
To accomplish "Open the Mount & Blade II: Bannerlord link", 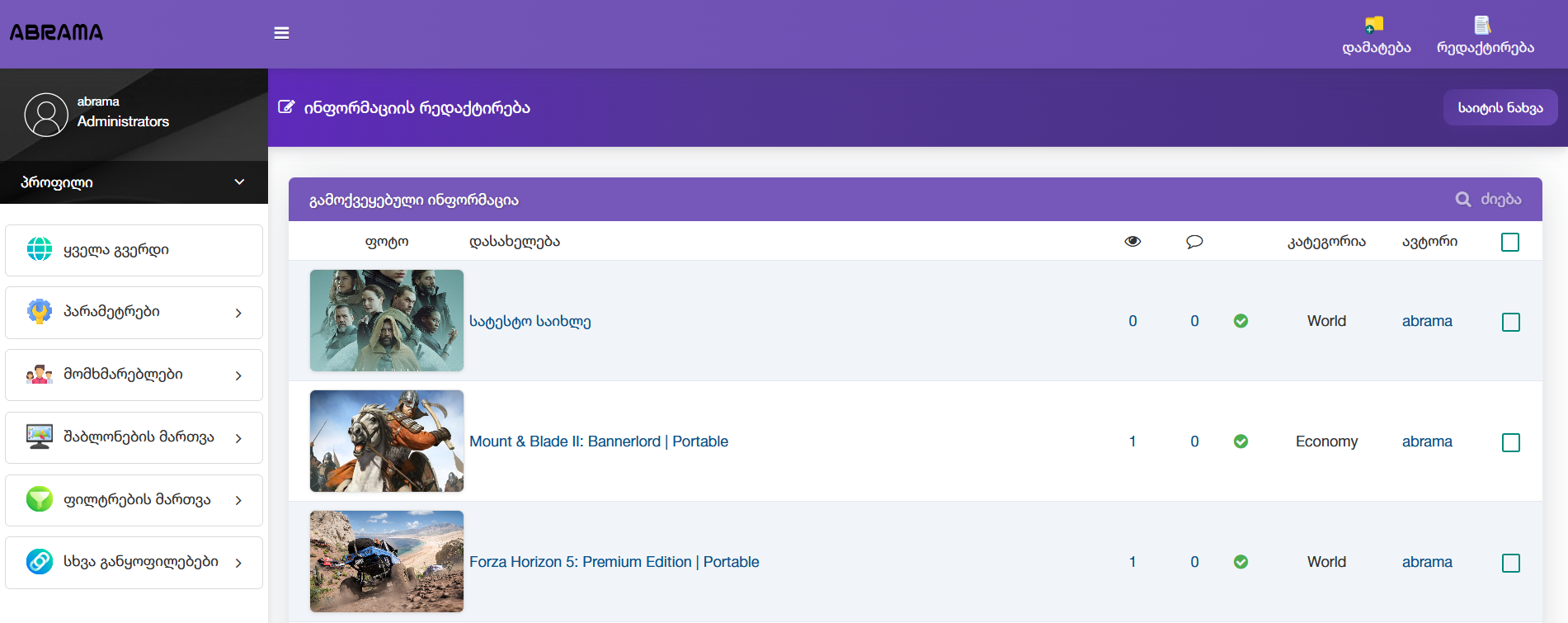I will (x=598, y=441).
